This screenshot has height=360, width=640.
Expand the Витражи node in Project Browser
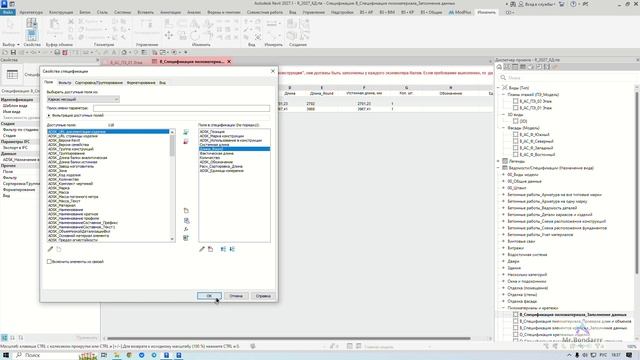click(x=503, y=248)
